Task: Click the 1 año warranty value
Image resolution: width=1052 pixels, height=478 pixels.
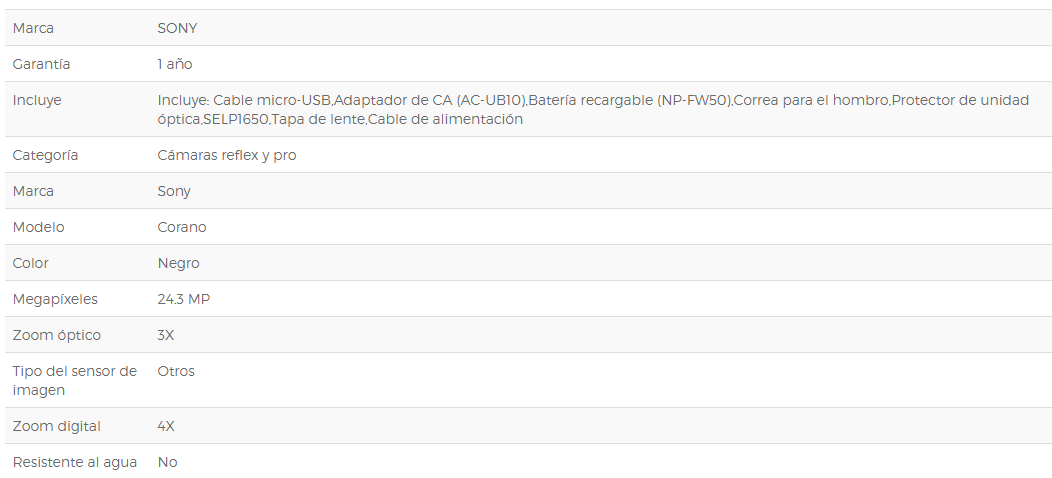Action: [x=175, y=64]
